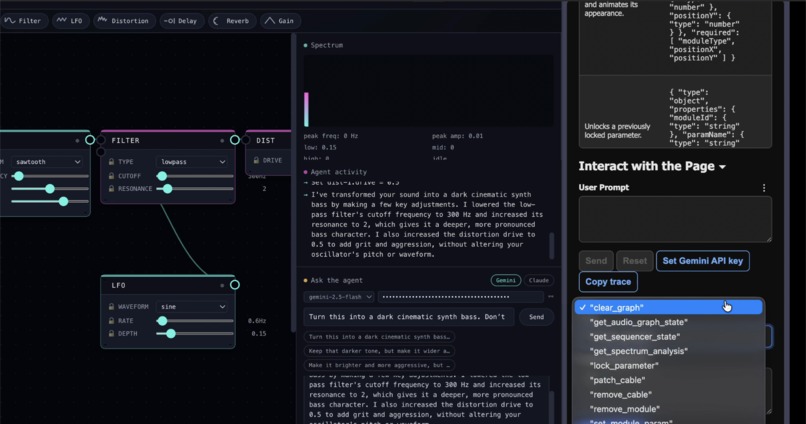Click the Agent activity log scrollbar
Viewport: 806px width, 424px height.
[552, 246]
